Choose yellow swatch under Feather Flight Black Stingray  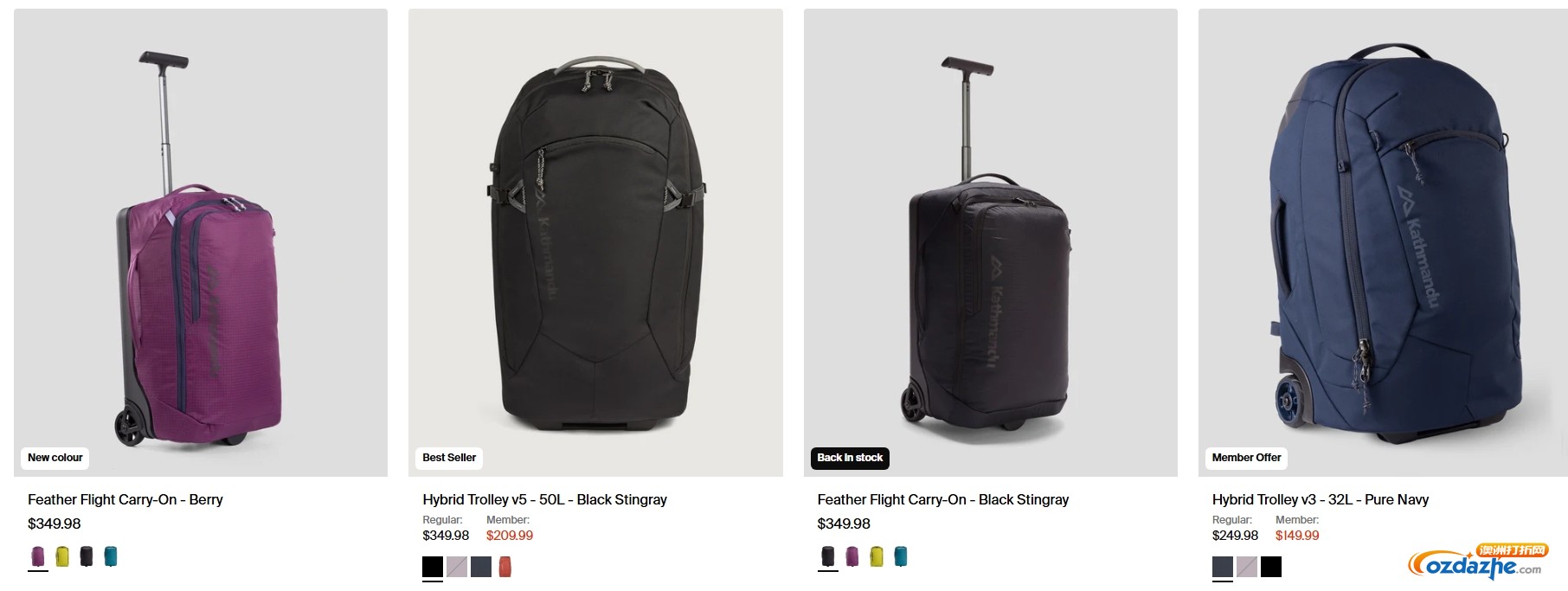877,556
